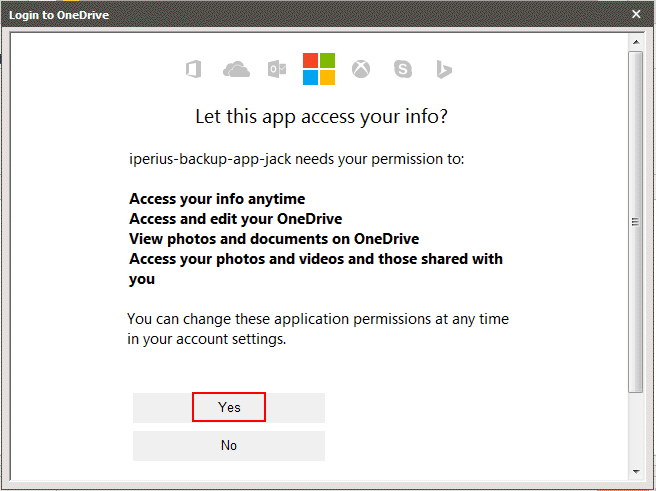
Task: Click 'iperius-backup-app-jack needs your permission' text
Action: (297, 159)
